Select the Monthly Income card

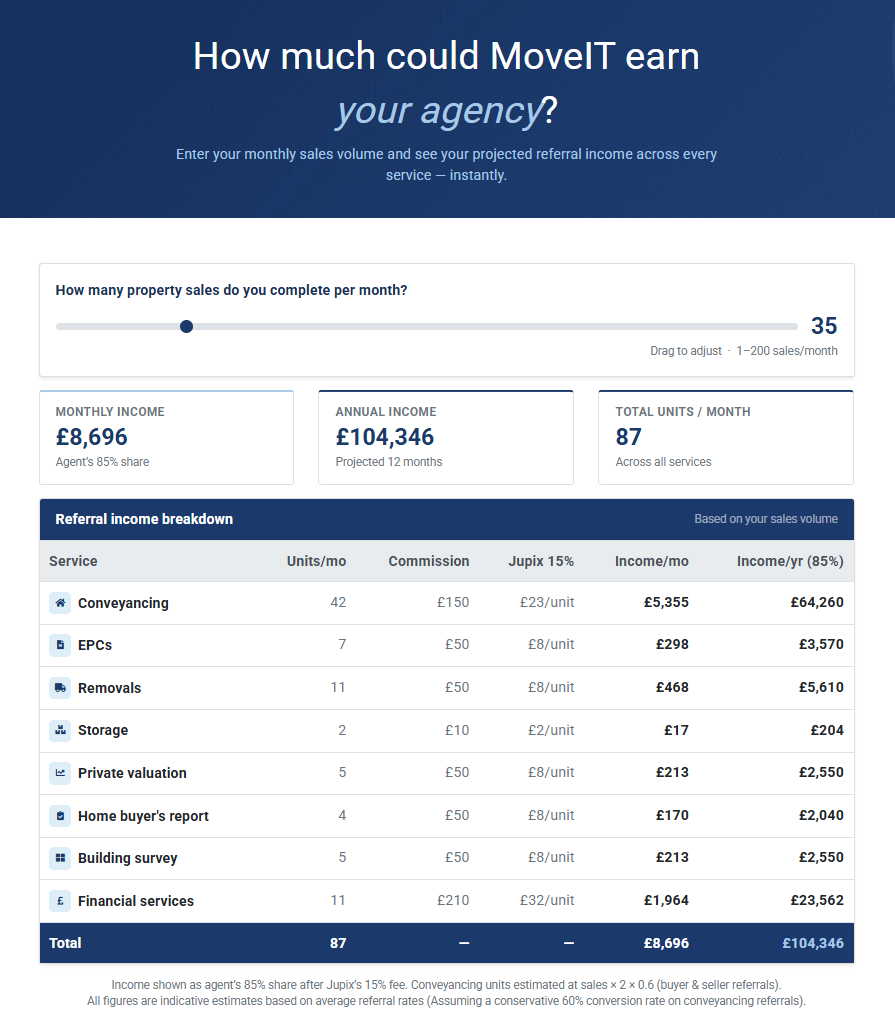(166, 437)
